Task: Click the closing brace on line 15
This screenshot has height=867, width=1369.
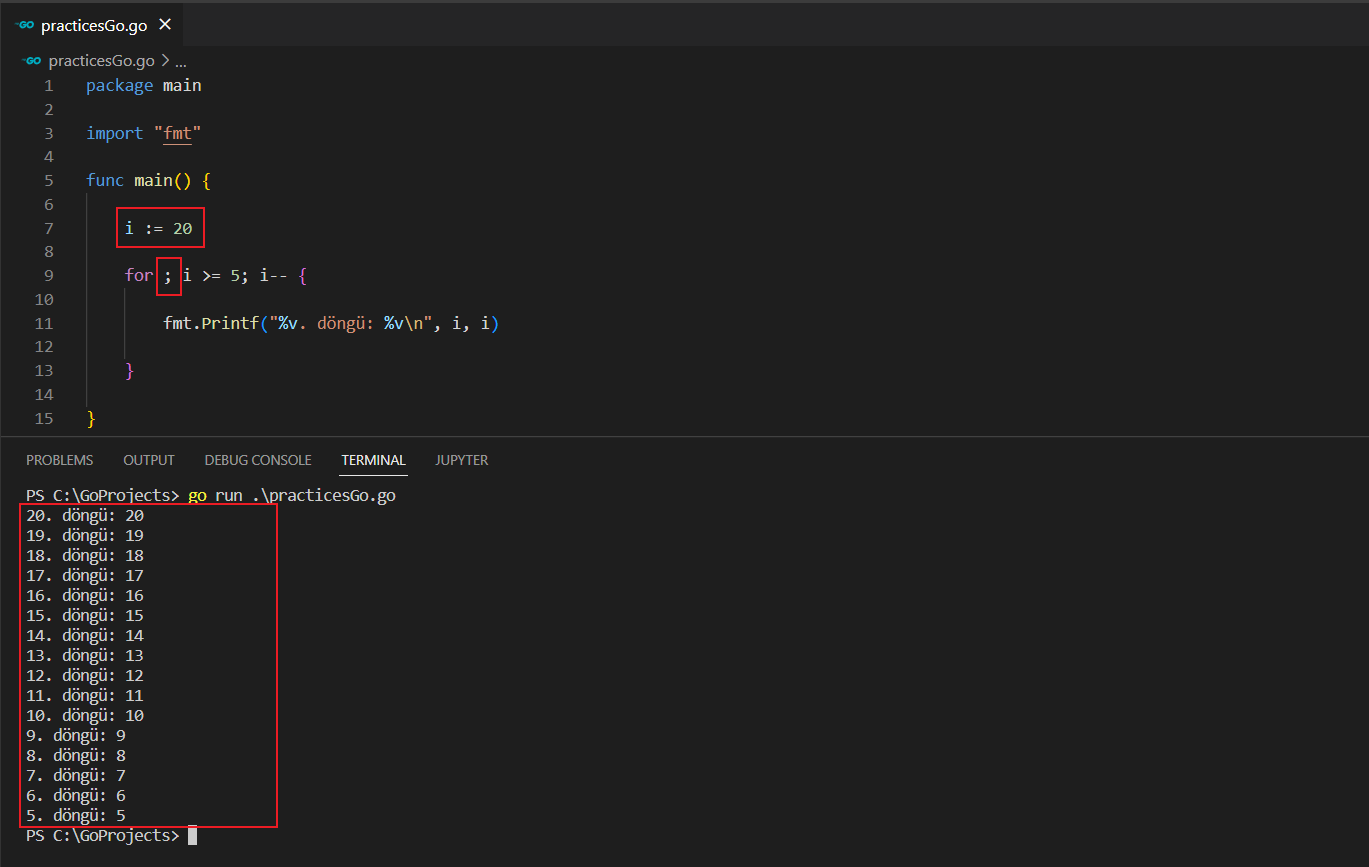Action: pyautogui.click(x=91, y=418)
